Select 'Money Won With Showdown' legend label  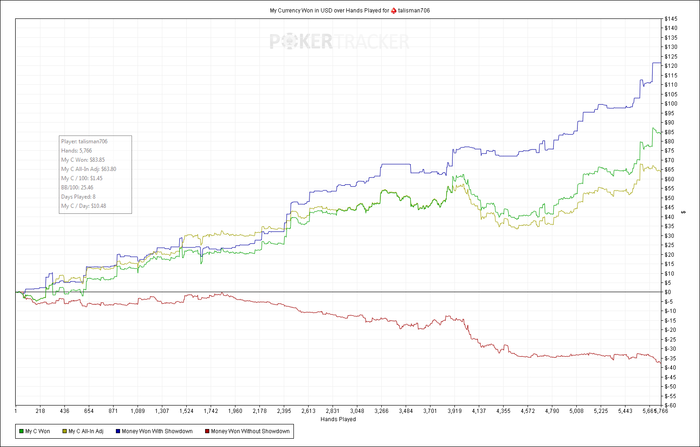[x=157, y=431]
